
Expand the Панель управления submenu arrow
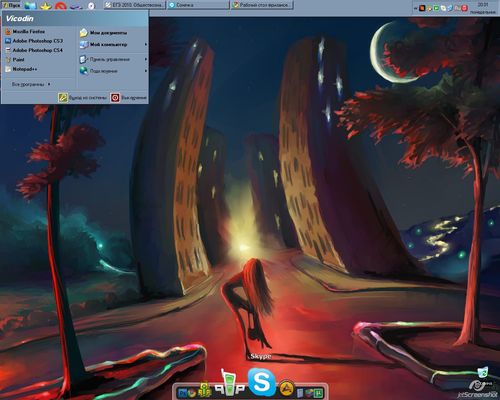pos(146,59)
